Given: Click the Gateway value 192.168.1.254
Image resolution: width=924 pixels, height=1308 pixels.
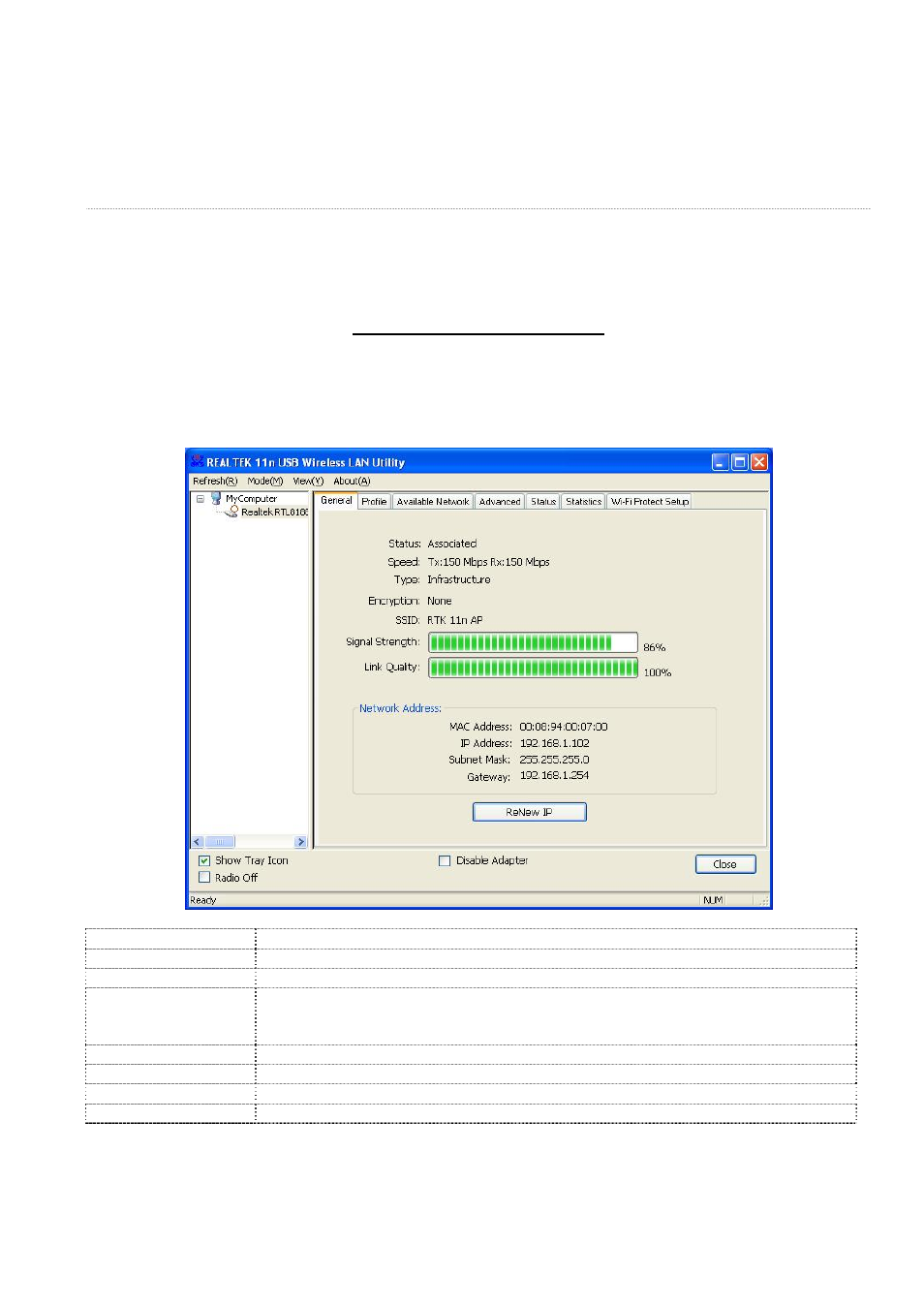Looking at the screenshot, I should (x=554, y=776).
